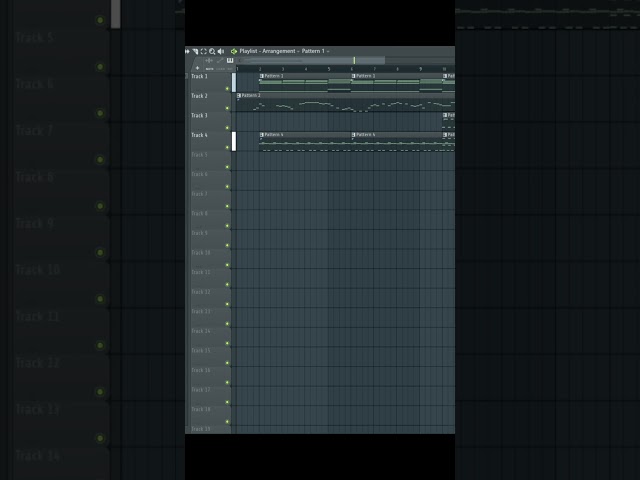Activate the Zoom magnifier tool
This screenshot has height=480, width=640.
click(x=212, y=51)
